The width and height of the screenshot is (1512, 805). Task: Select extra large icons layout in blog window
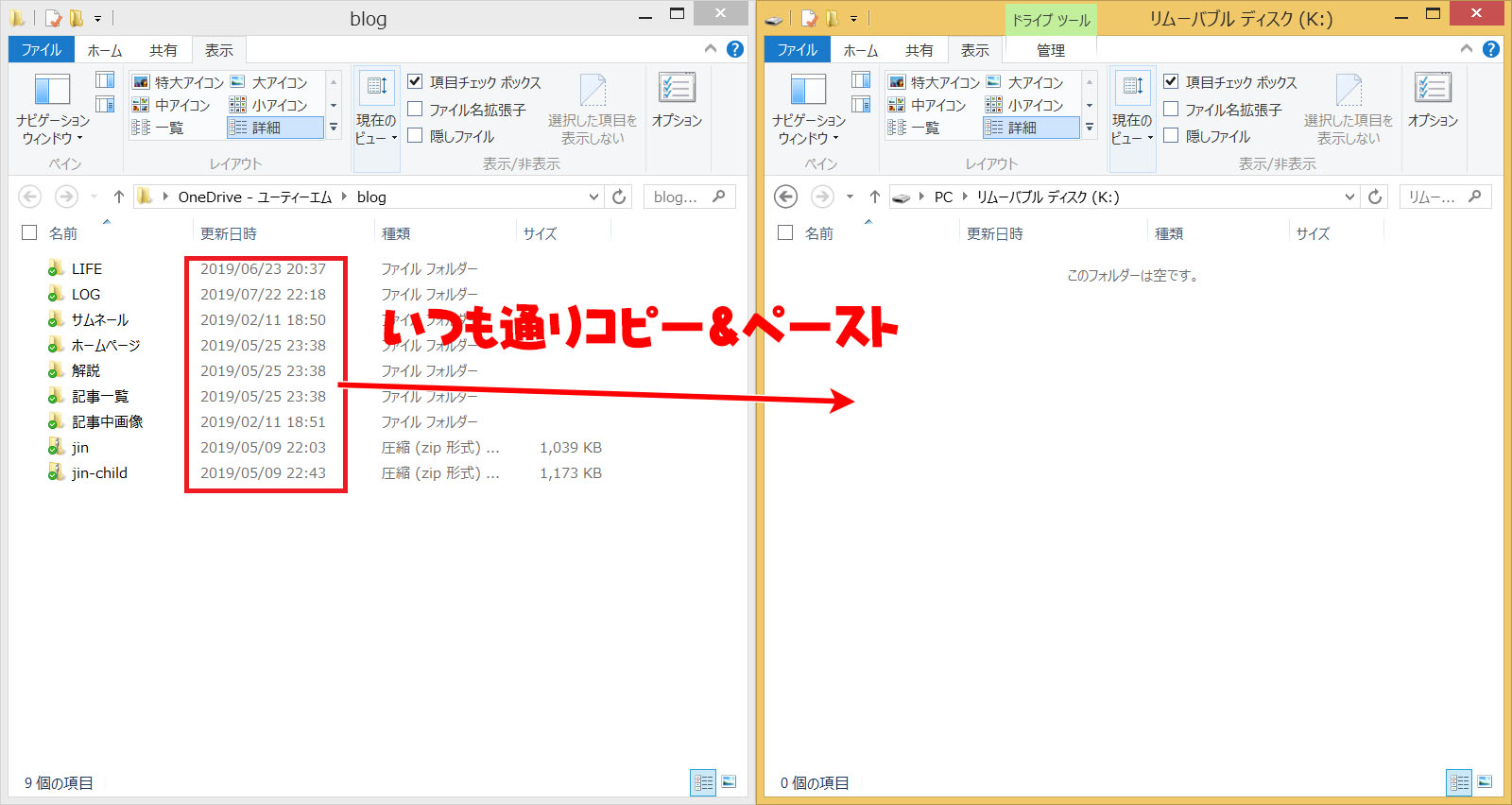[178, 82]
